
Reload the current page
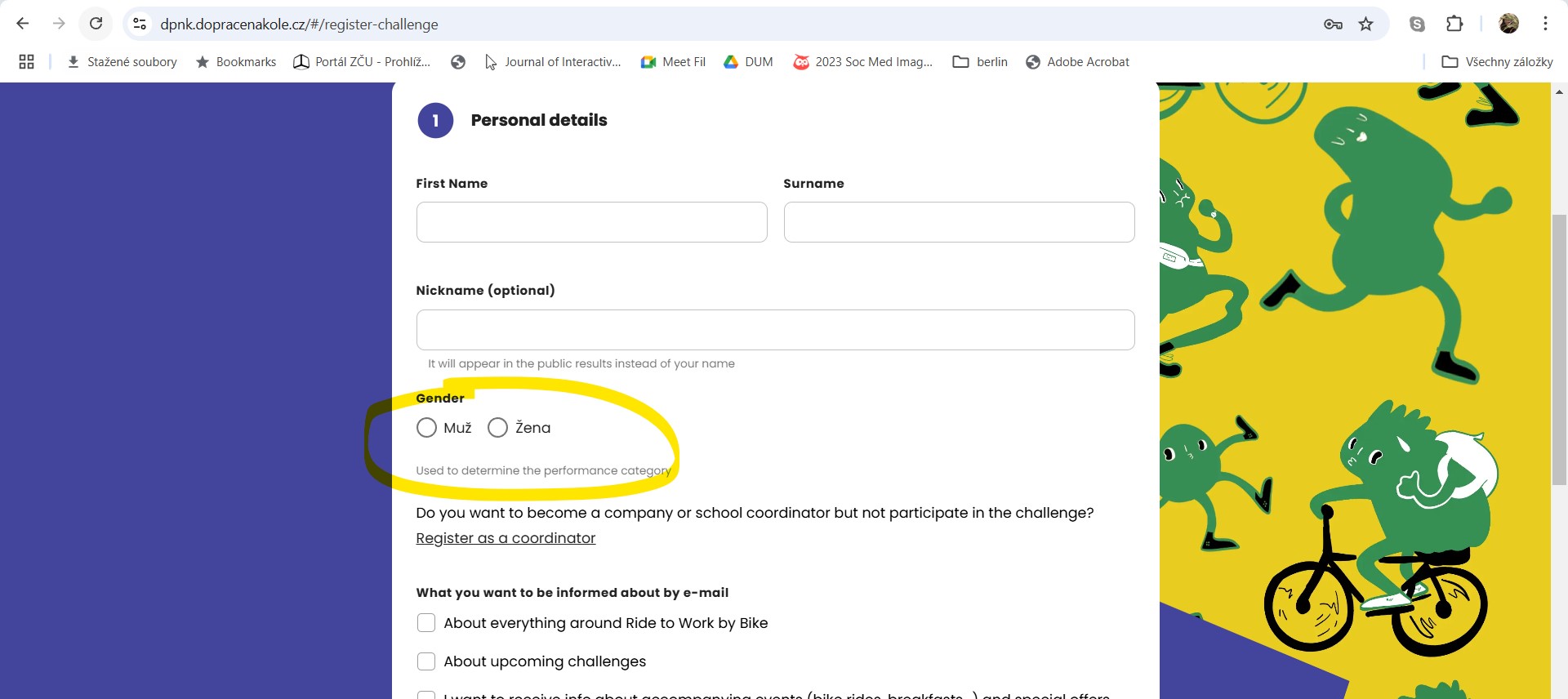(96, 24)
